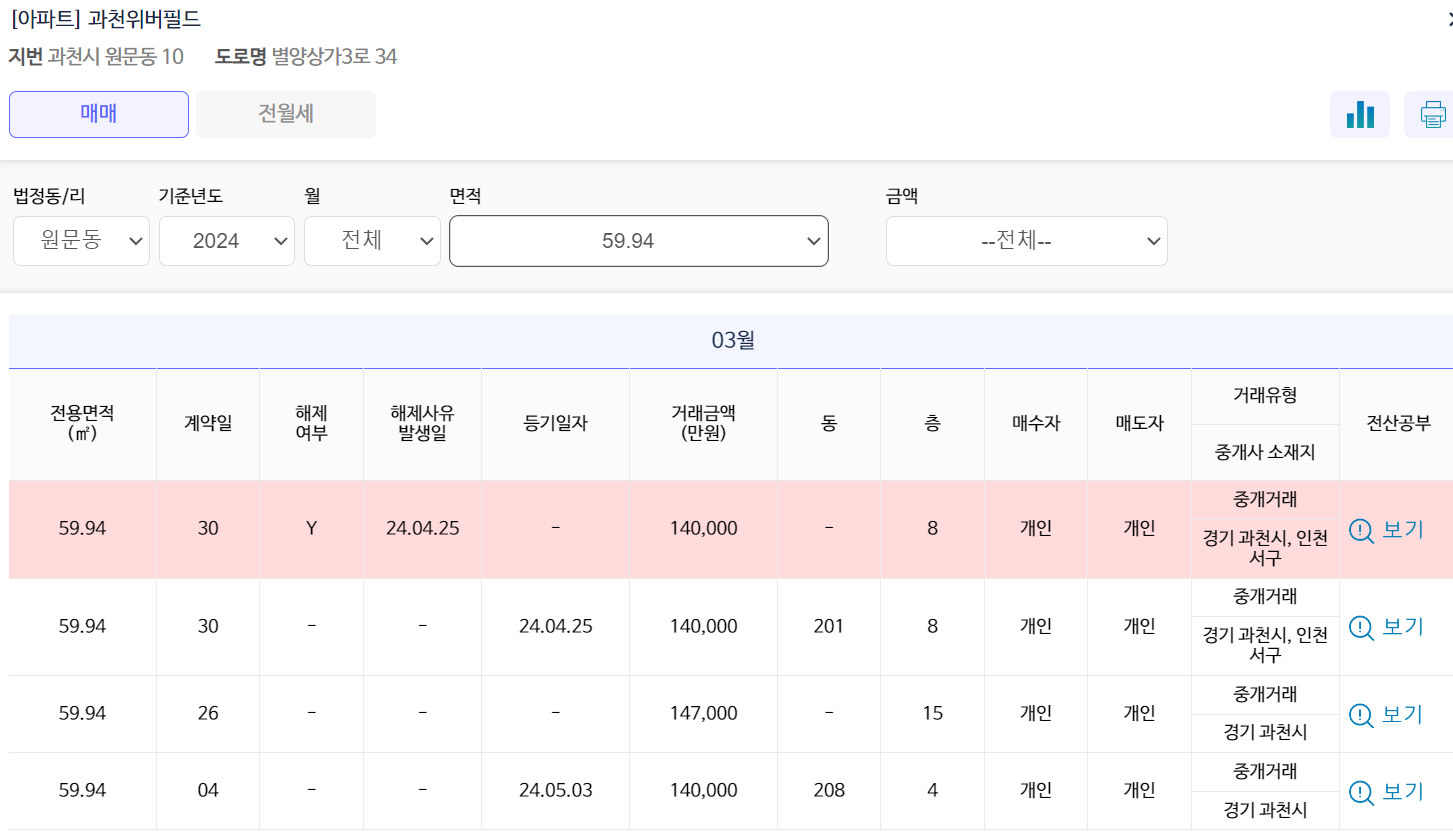This screenshot has height=838, width=1453.
Task: View 전산공부 for 동 208 row
Action: pos(1386,792)
